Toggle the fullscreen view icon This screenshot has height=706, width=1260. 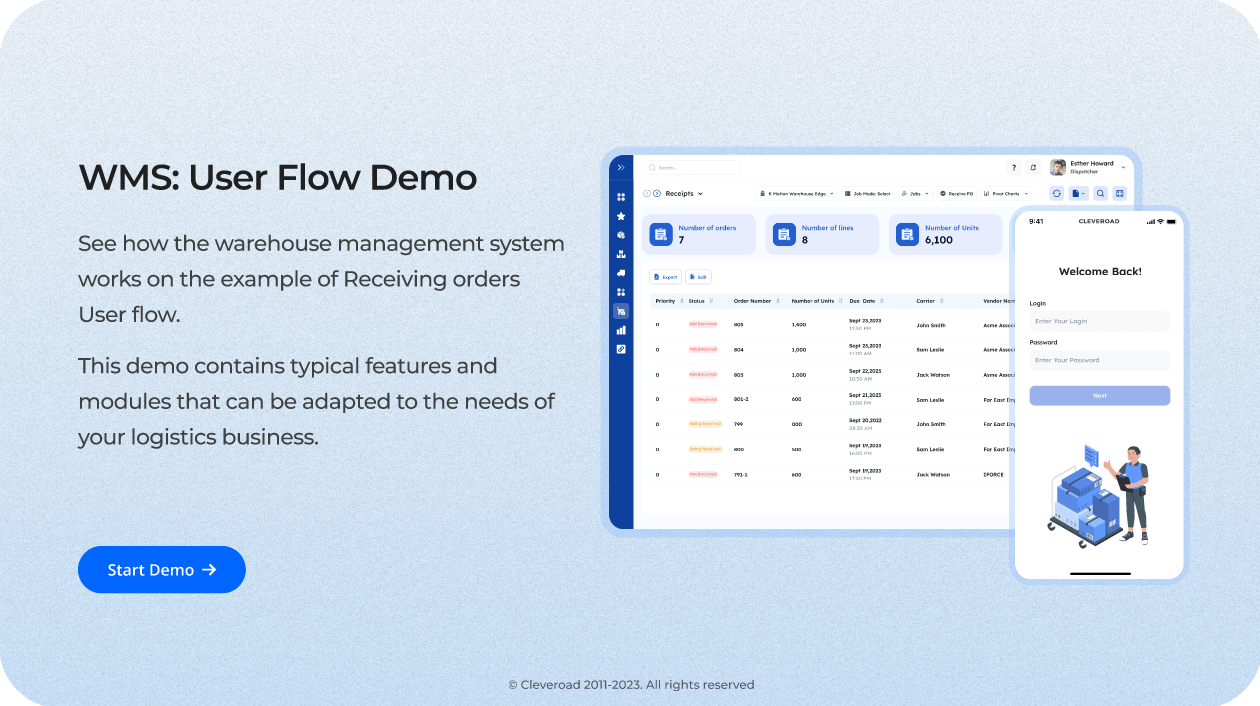click(x=1120, y=193)
